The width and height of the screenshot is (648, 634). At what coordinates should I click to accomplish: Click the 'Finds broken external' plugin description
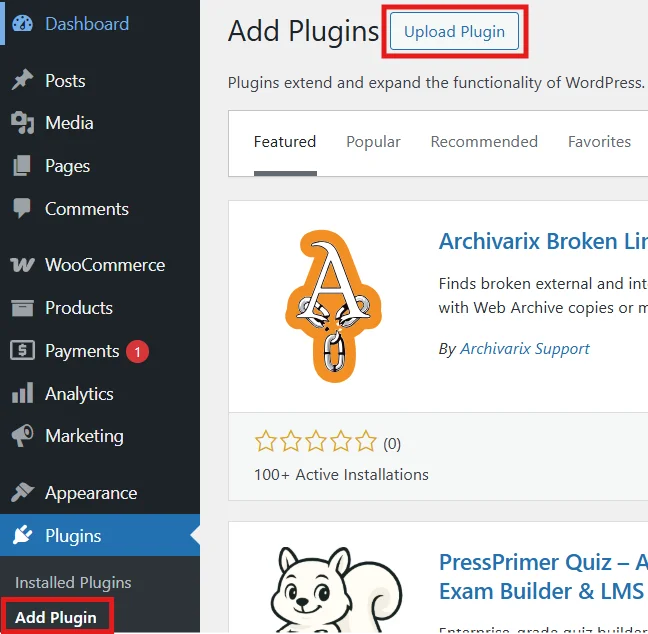point(543,296)
